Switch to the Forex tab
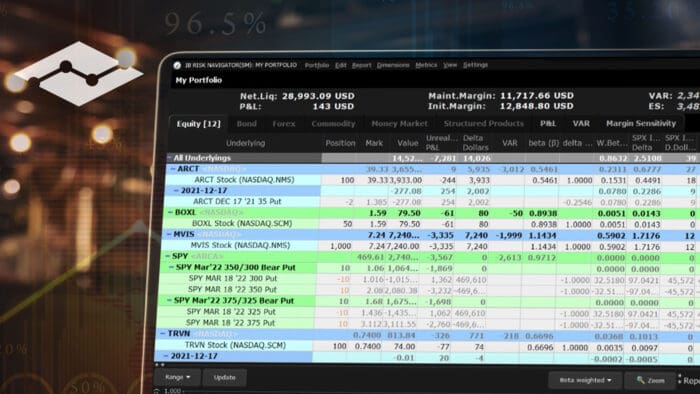 (284, 124)
